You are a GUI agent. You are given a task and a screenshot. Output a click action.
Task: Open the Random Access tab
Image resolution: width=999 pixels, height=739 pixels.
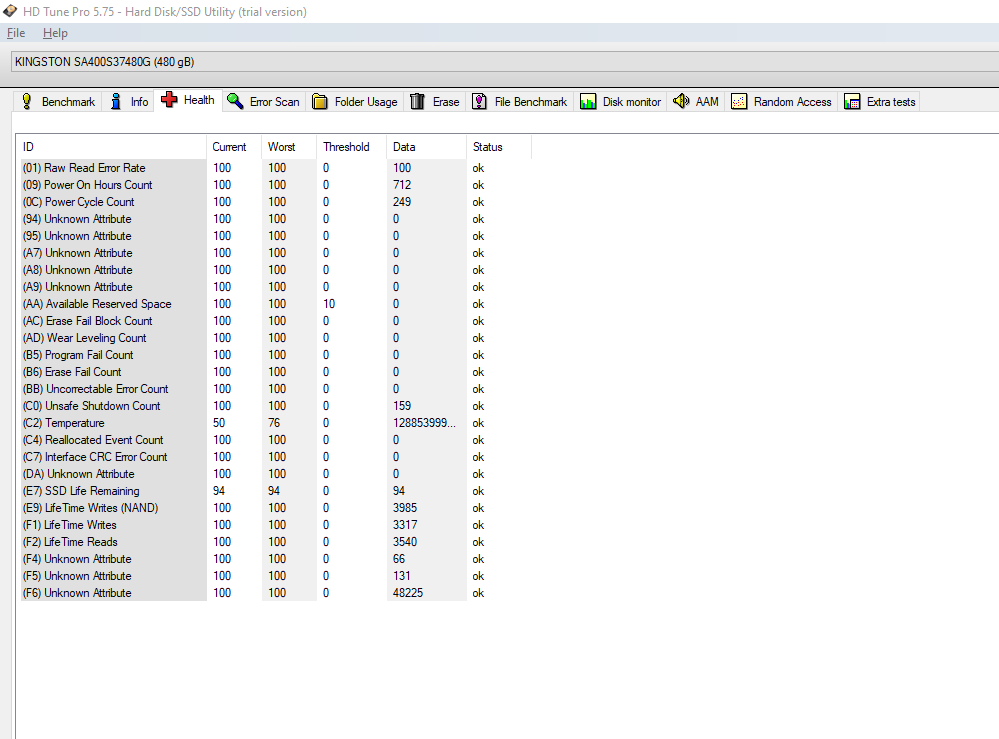[782, 101]
